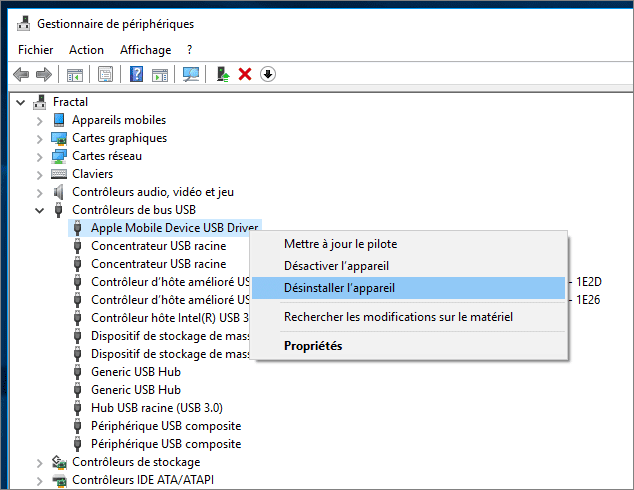Disable device with the down-arrow circle icon
Viewport: 634px width, 490px height.
tap(268, 74)
